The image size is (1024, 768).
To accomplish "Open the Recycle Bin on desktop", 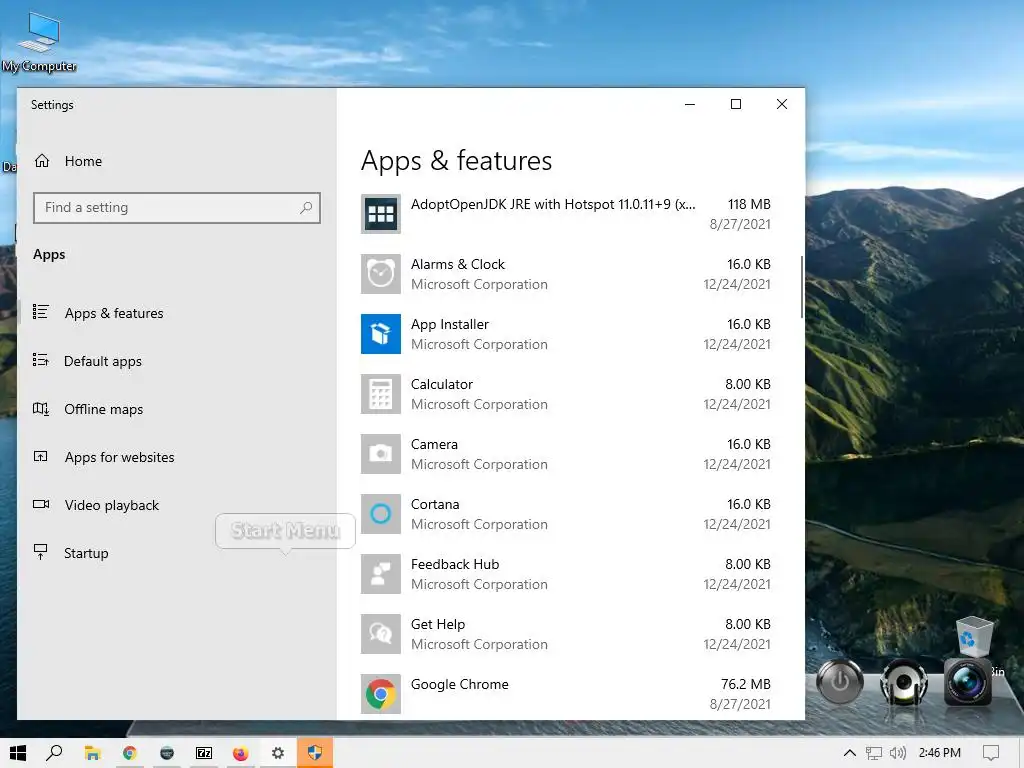I will [974, 636].
